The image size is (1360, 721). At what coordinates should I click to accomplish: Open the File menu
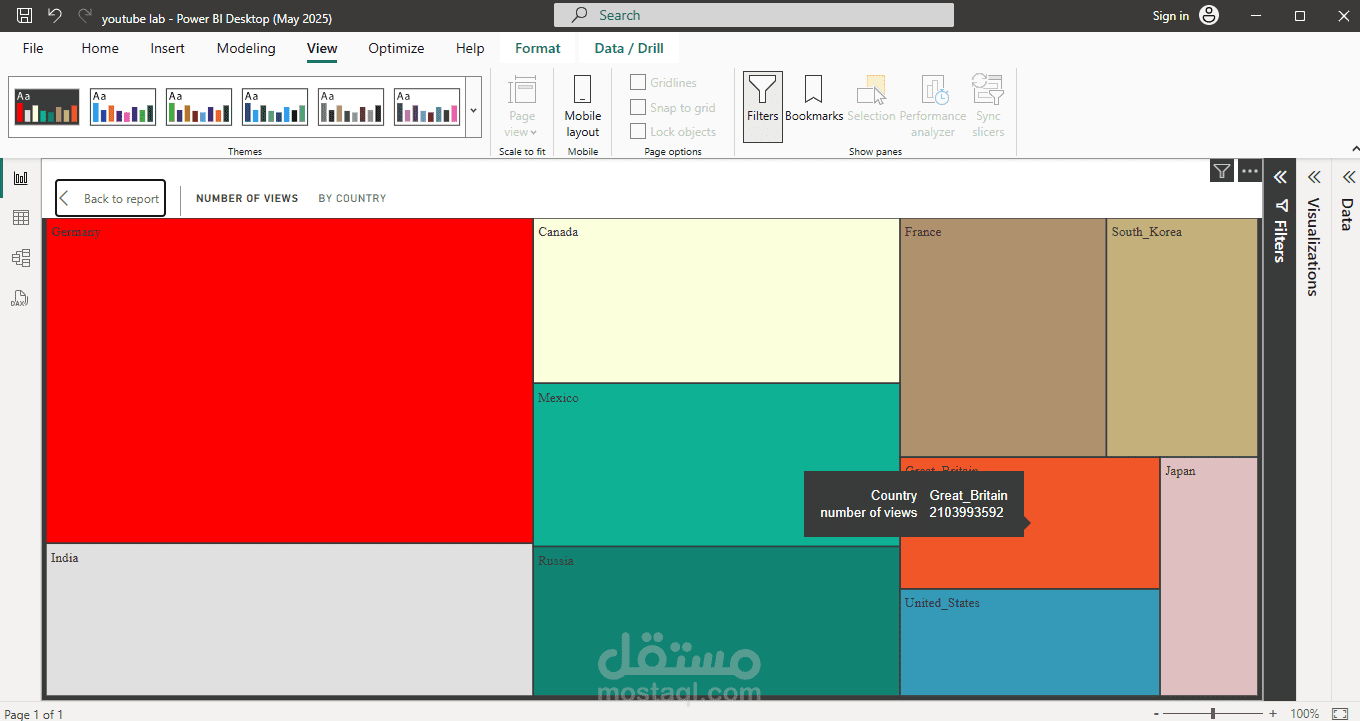pyautogui.click(x=33, y=48)
